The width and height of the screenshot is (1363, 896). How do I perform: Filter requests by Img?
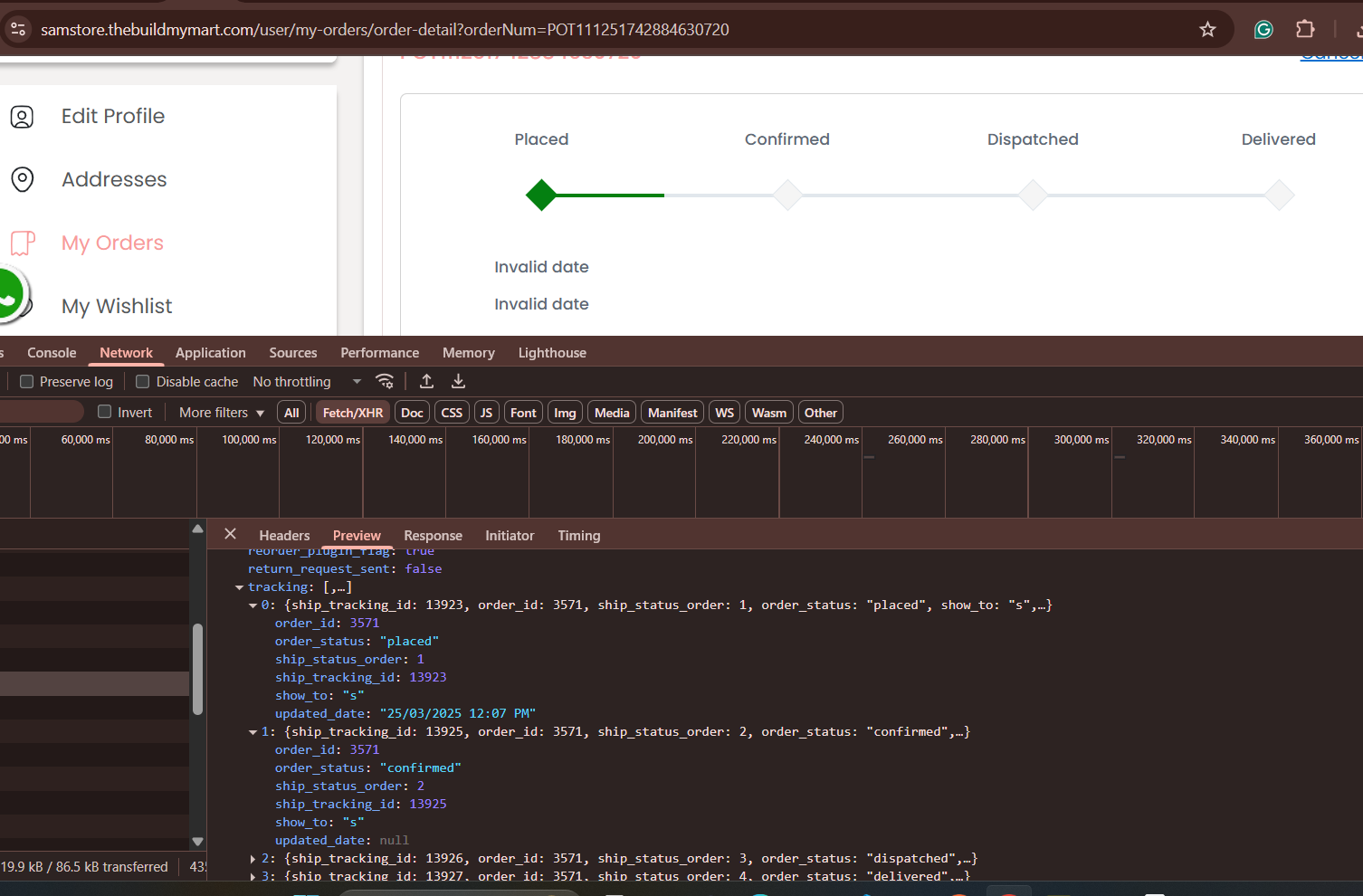(x=565, y=413)
